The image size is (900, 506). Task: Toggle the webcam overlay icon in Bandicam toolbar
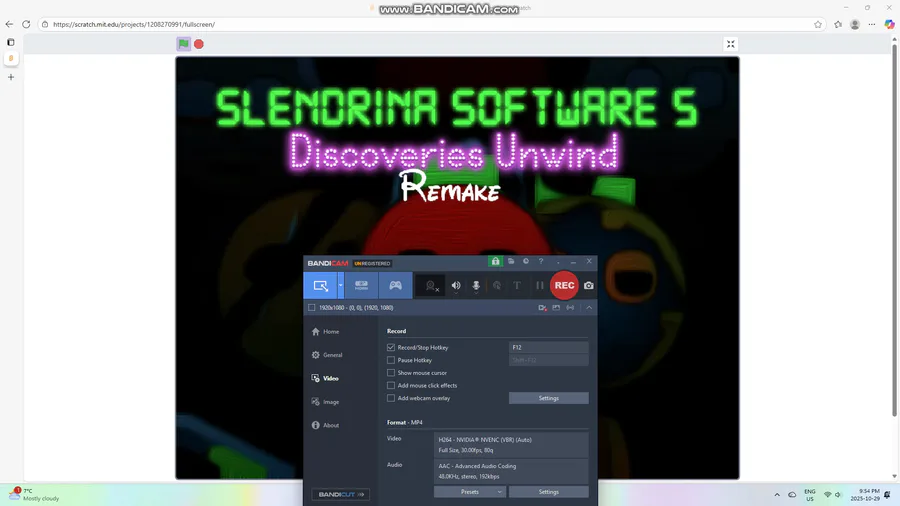point(432,286)
